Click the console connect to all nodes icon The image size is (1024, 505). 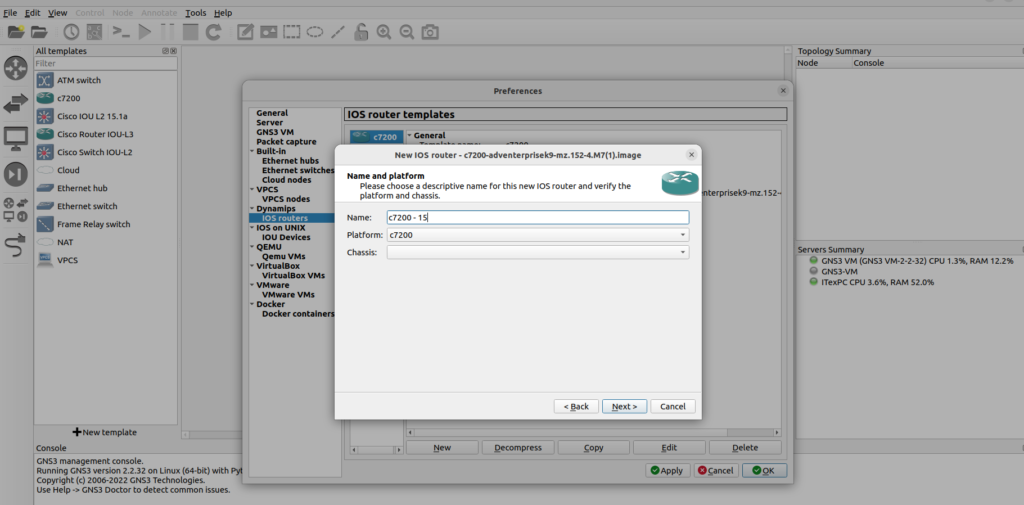121,32
